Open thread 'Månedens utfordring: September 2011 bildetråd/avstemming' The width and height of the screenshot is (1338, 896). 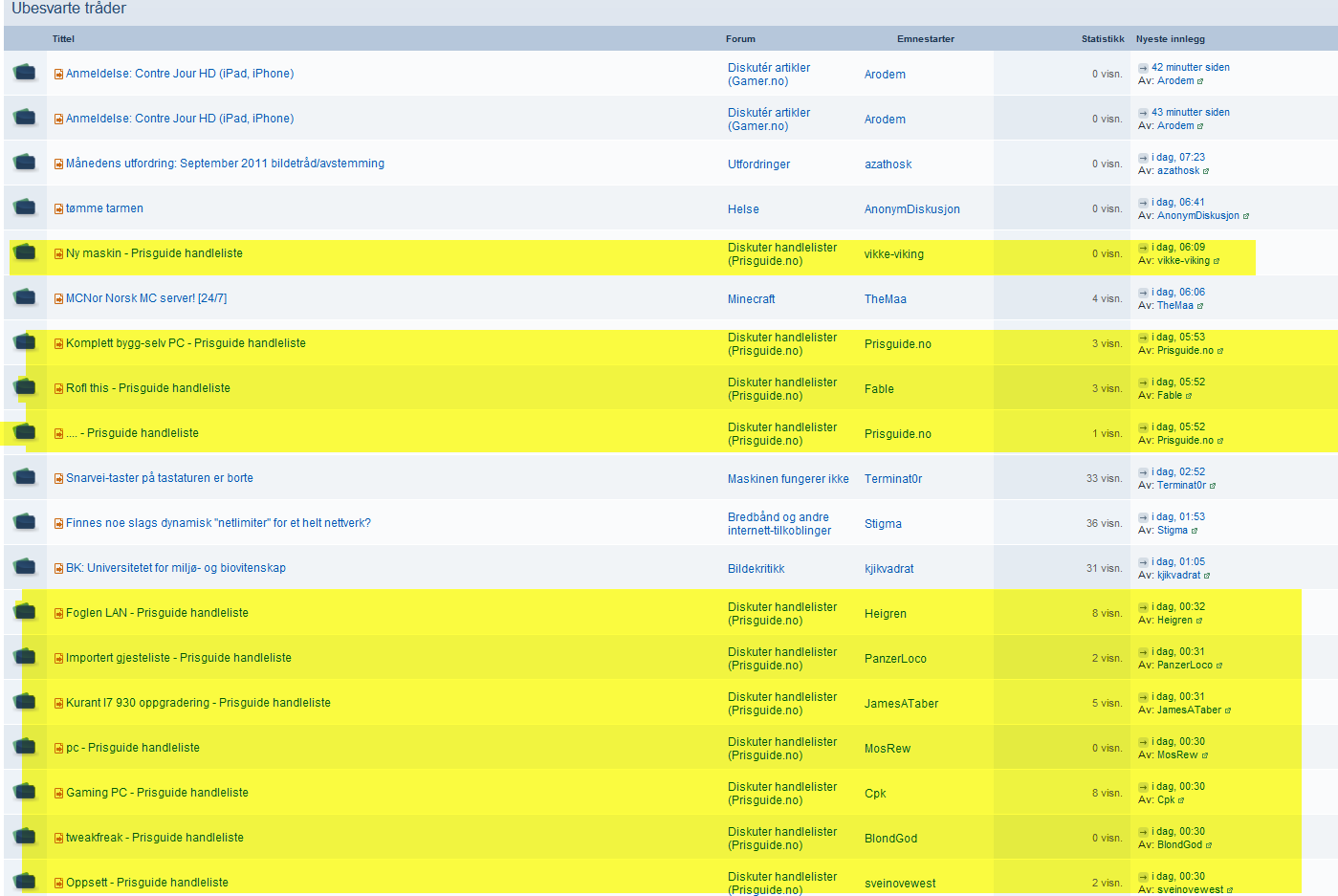coord(225,164)
